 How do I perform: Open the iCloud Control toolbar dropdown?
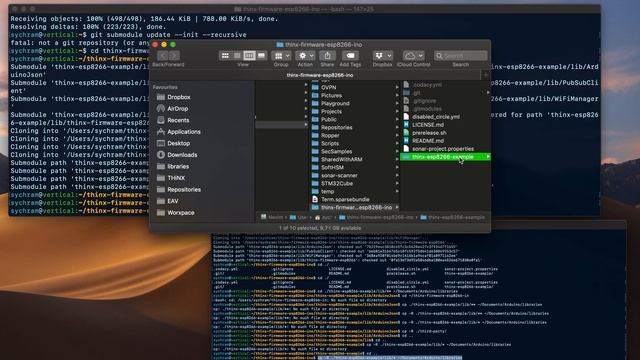coord(413,56)
